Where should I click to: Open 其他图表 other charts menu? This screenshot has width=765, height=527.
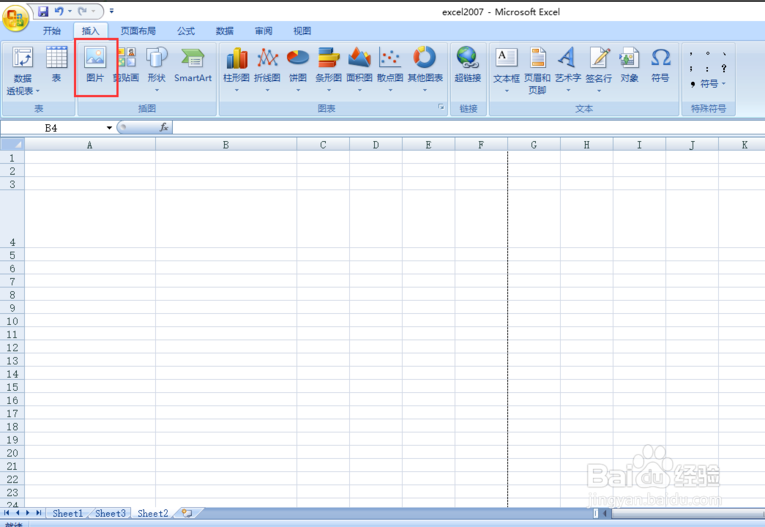click(x=425, y=68)
